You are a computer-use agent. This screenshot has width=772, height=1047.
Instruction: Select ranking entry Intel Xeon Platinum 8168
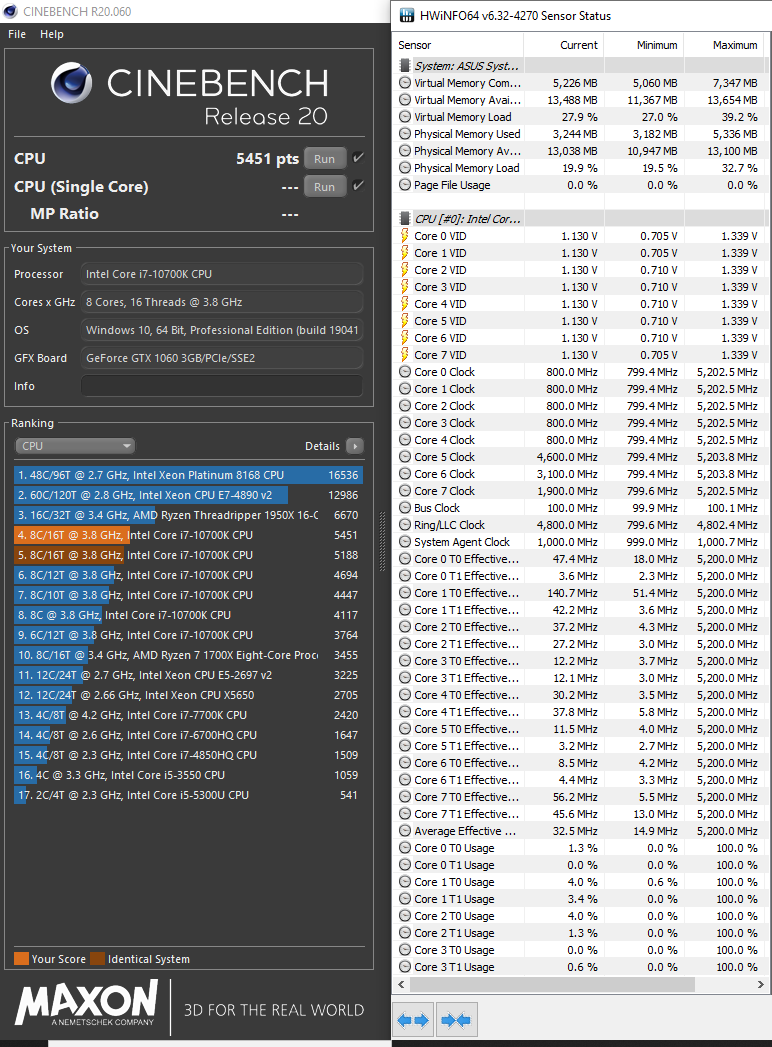pyautogui.click(x=188, y=475)
